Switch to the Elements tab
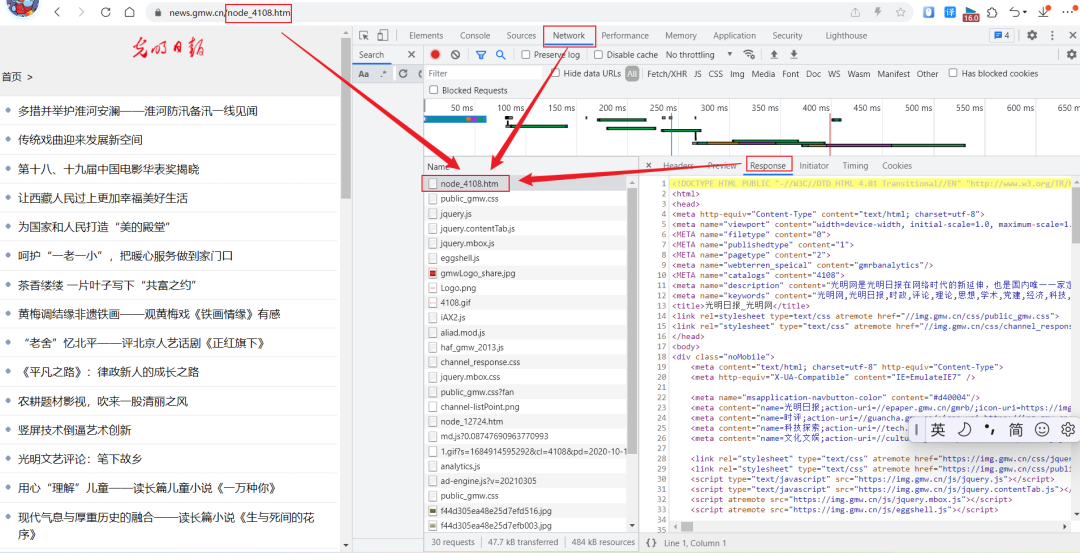The width and height of the screenshot is (1080, 553). pos(426,36)
